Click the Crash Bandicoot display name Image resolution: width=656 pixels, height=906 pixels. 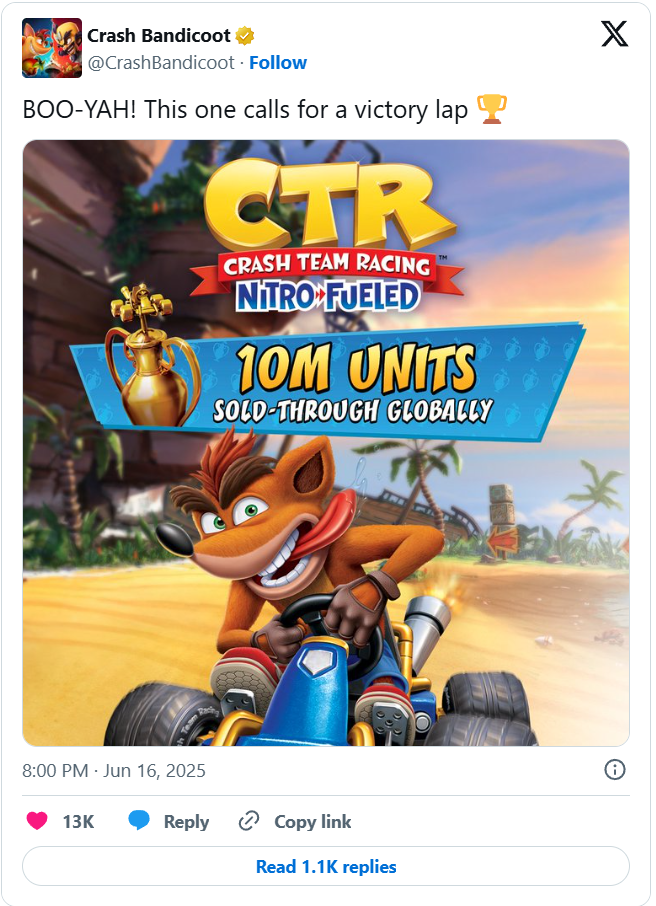159,36
